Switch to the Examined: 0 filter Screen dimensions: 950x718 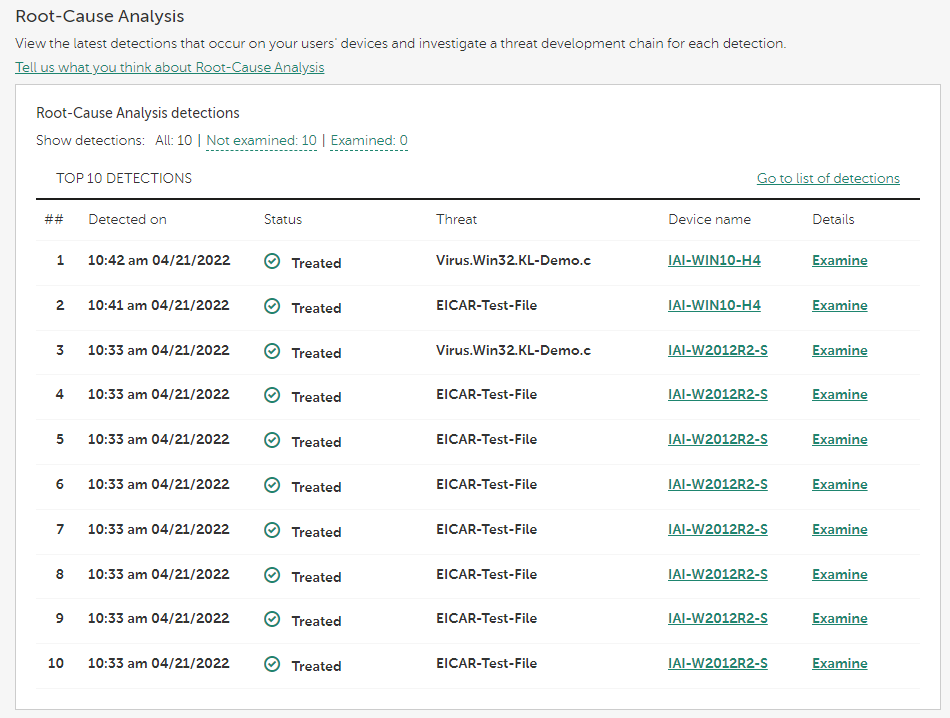[369, 140]
